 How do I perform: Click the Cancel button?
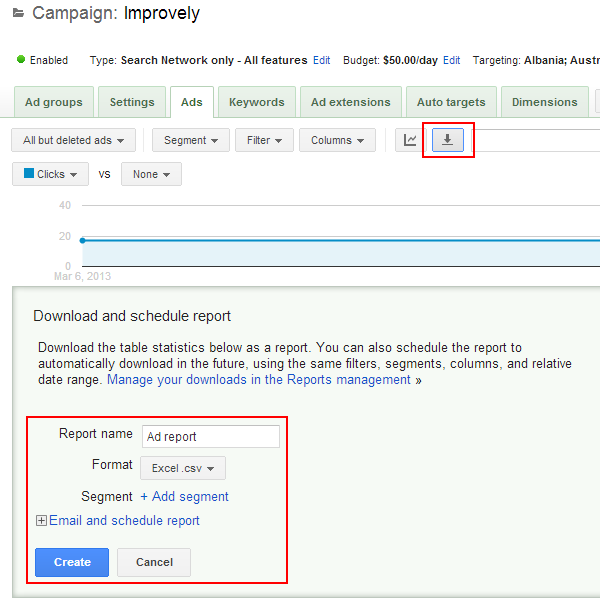tap(154, 562)
